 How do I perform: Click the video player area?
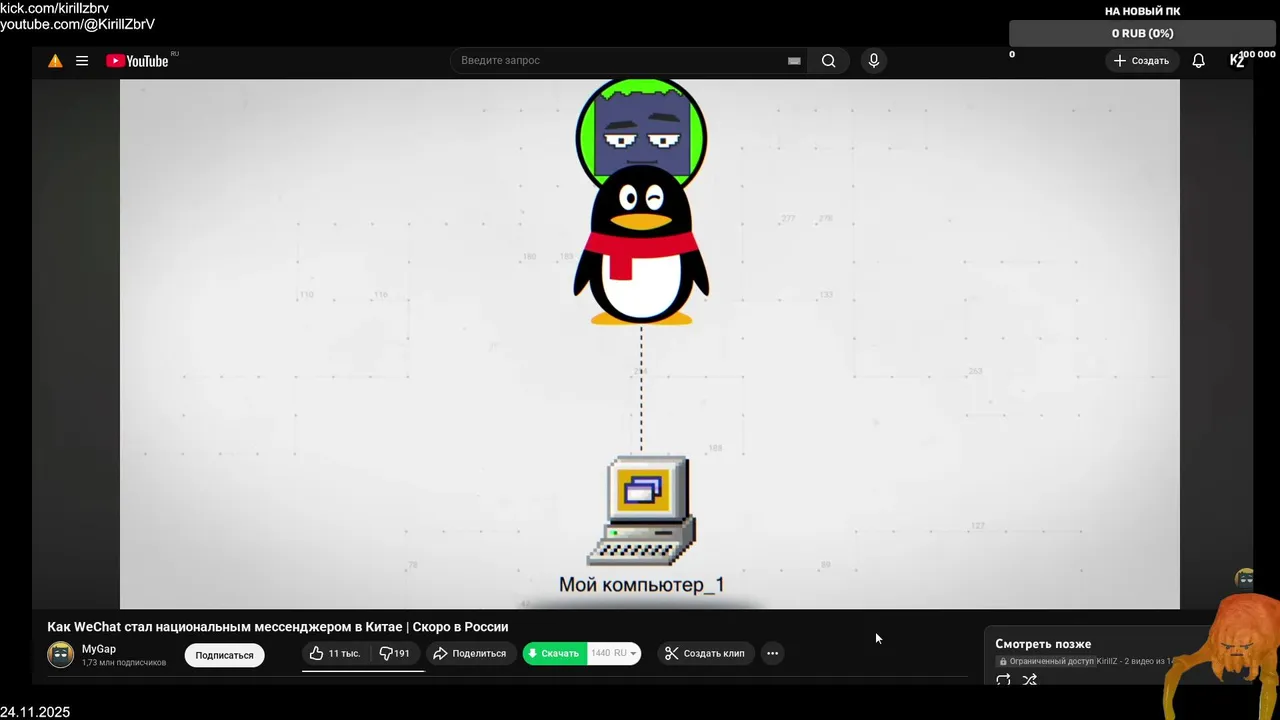click(x=650, y=344)
